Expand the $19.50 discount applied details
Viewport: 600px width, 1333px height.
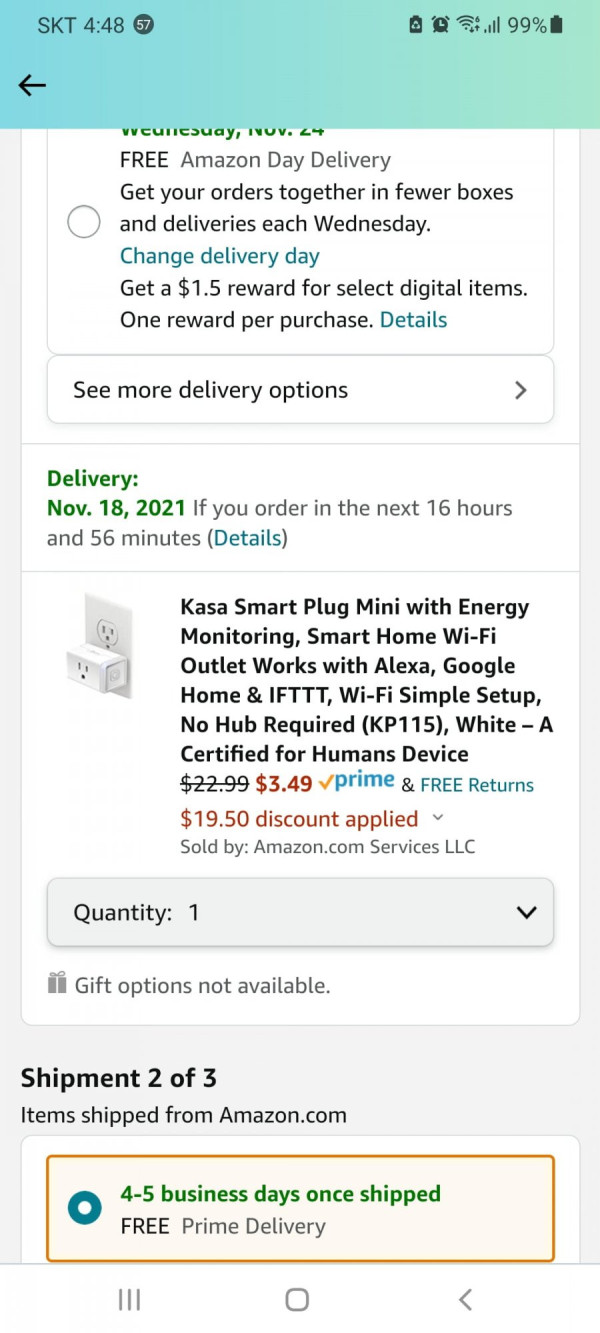(437, 818)
